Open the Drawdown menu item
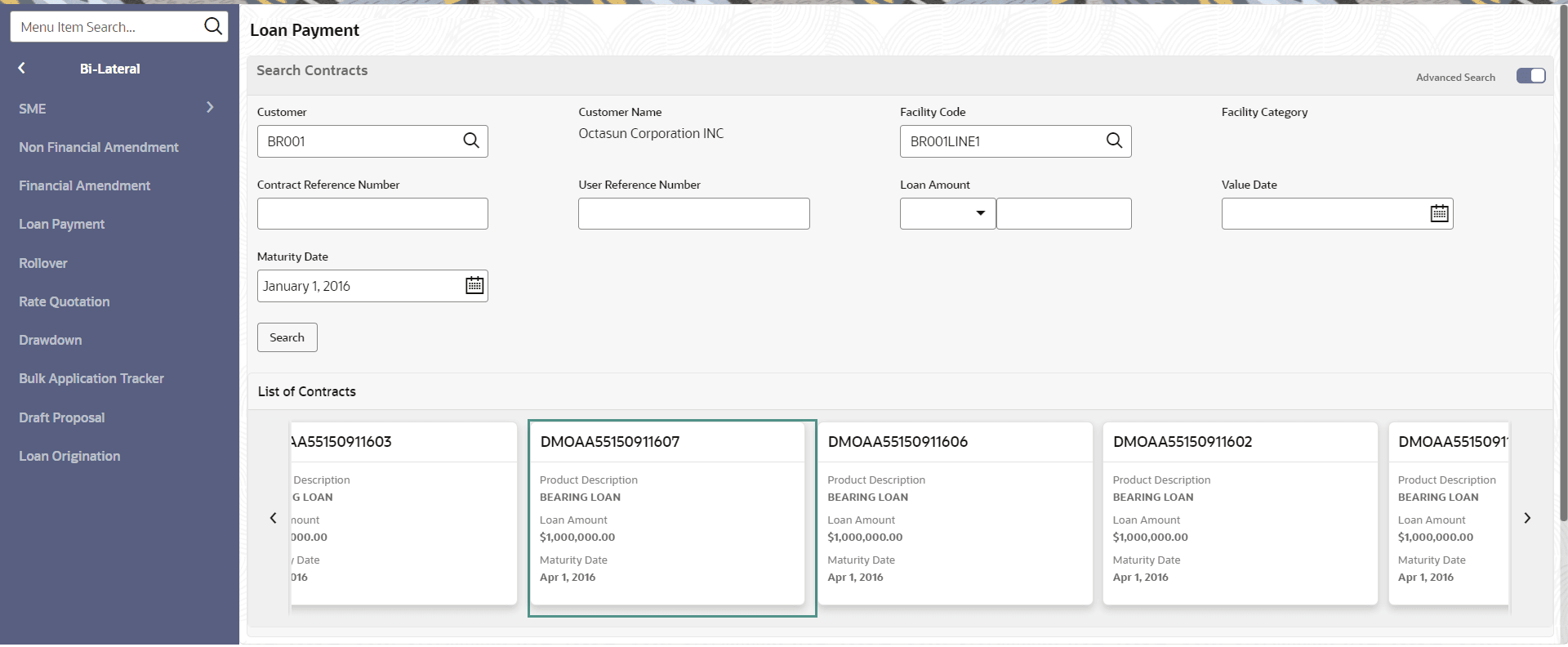1568x647 pixels. [51, 340]
